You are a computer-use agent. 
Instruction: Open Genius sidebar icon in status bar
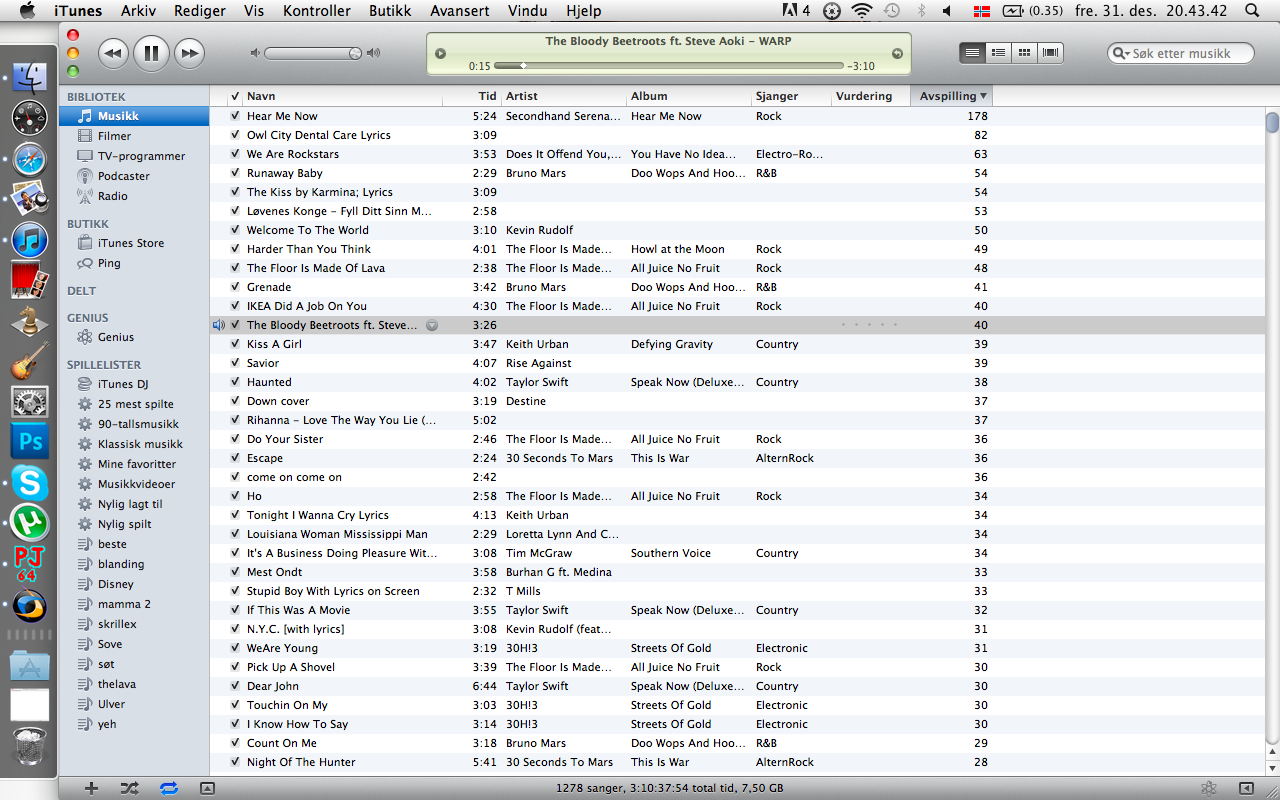click(1208, 788)
